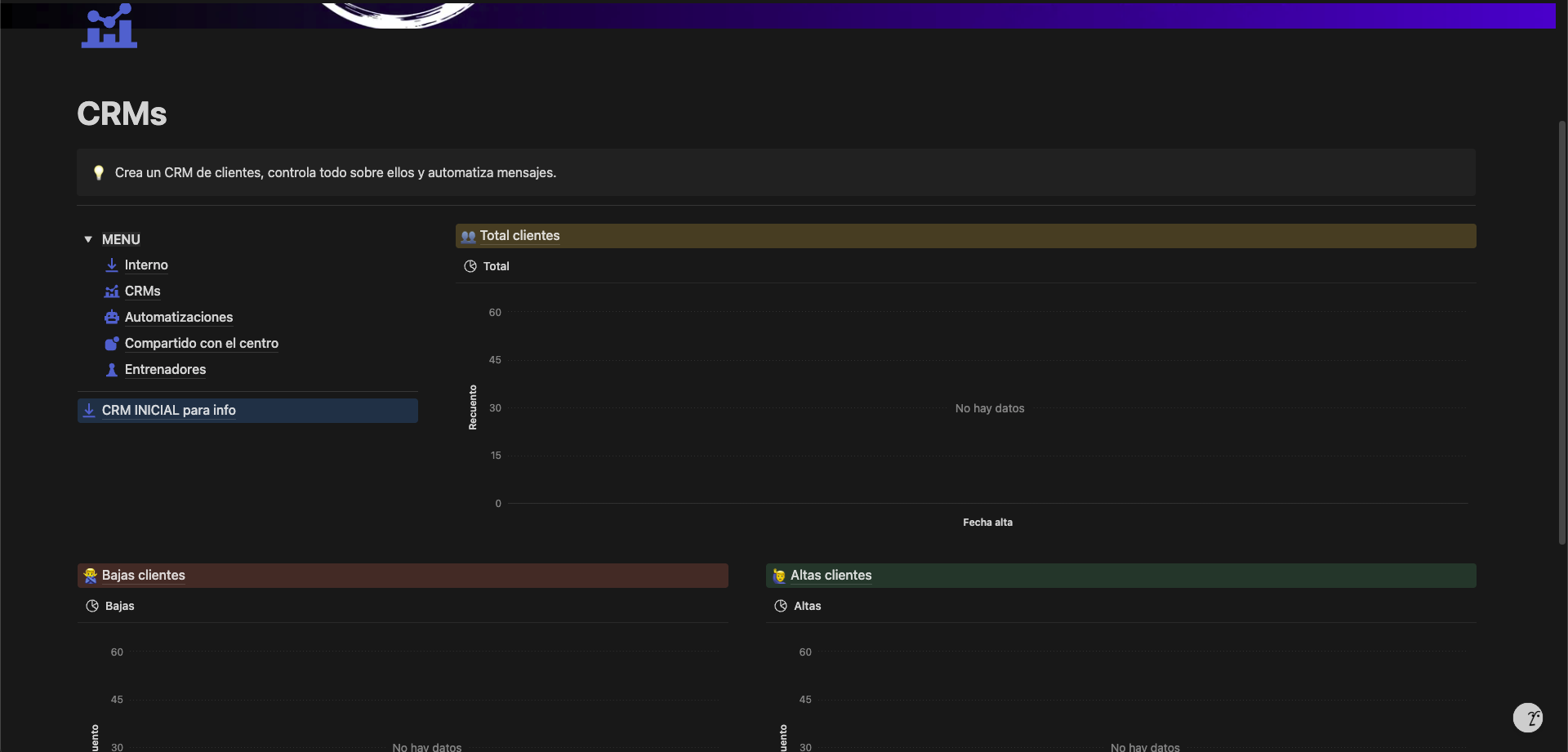Image resolution: width=1568 pixels, height=752 pixels.
Task: Collapse the MENU toggle triangle
Action: 88,239
